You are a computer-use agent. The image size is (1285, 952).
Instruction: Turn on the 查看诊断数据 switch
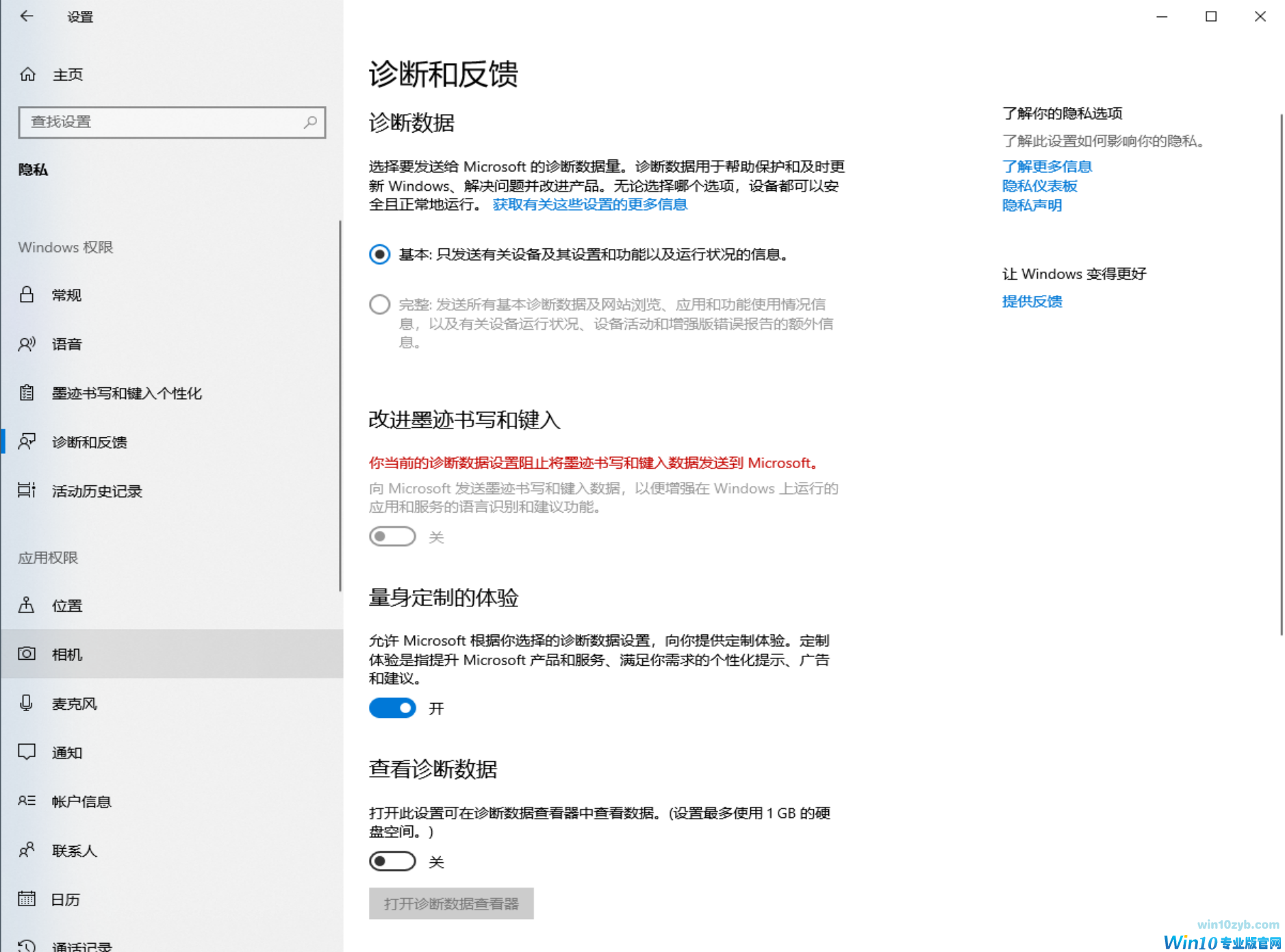[x=392, y=861]
